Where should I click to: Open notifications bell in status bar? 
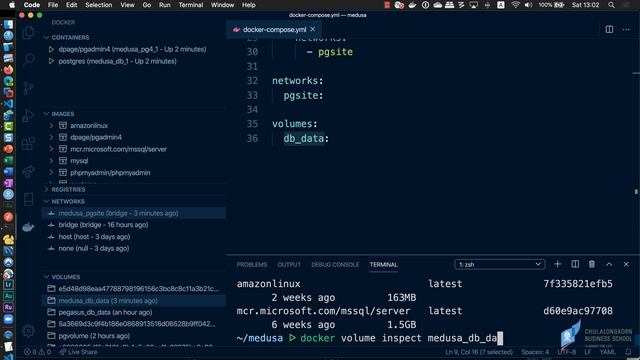point(628,352)
